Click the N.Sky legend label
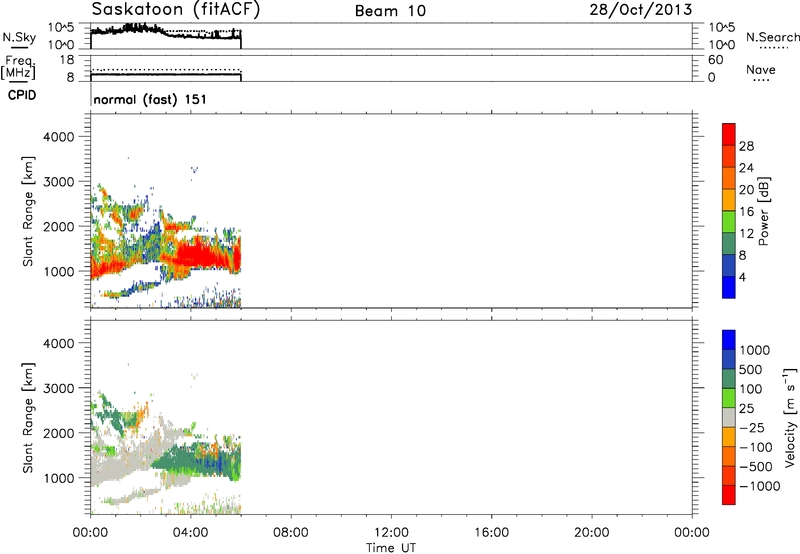800x554 pixels. coord(19,38)
